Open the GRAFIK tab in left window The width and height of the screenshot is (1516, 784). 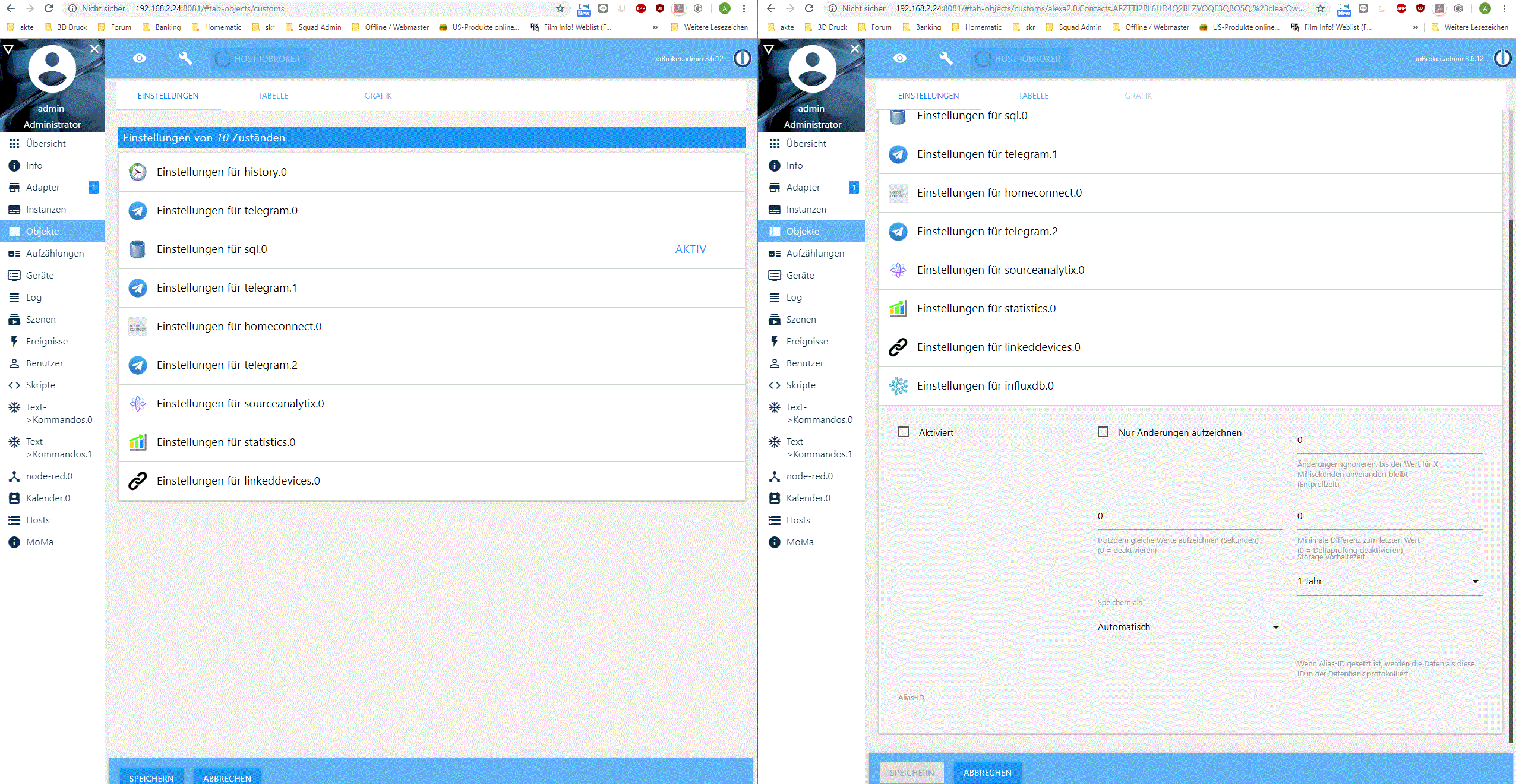click(378, 96)
